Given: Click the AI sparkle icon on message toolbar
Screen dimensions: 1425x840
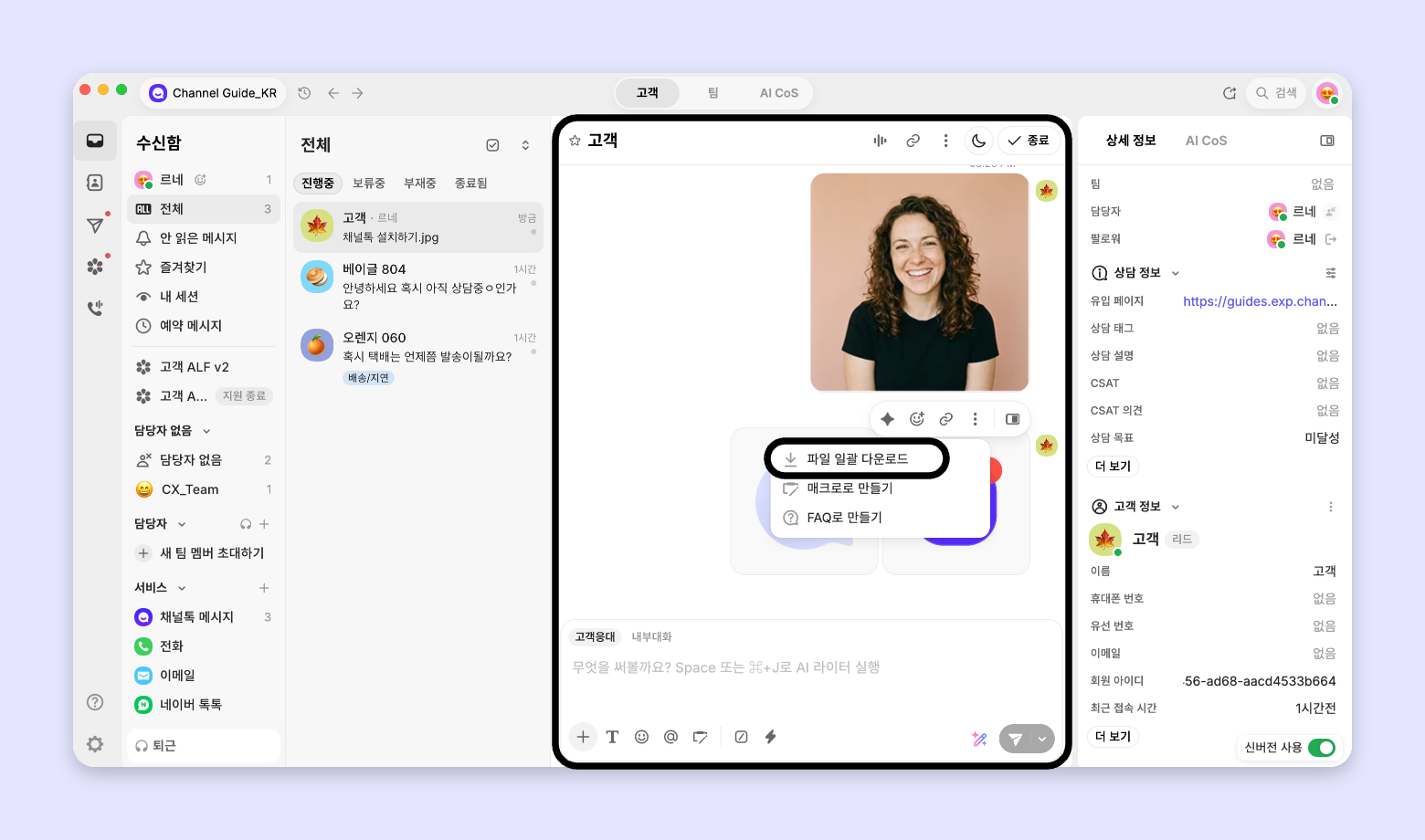Looking at the screenshot, I should point(887,419).
